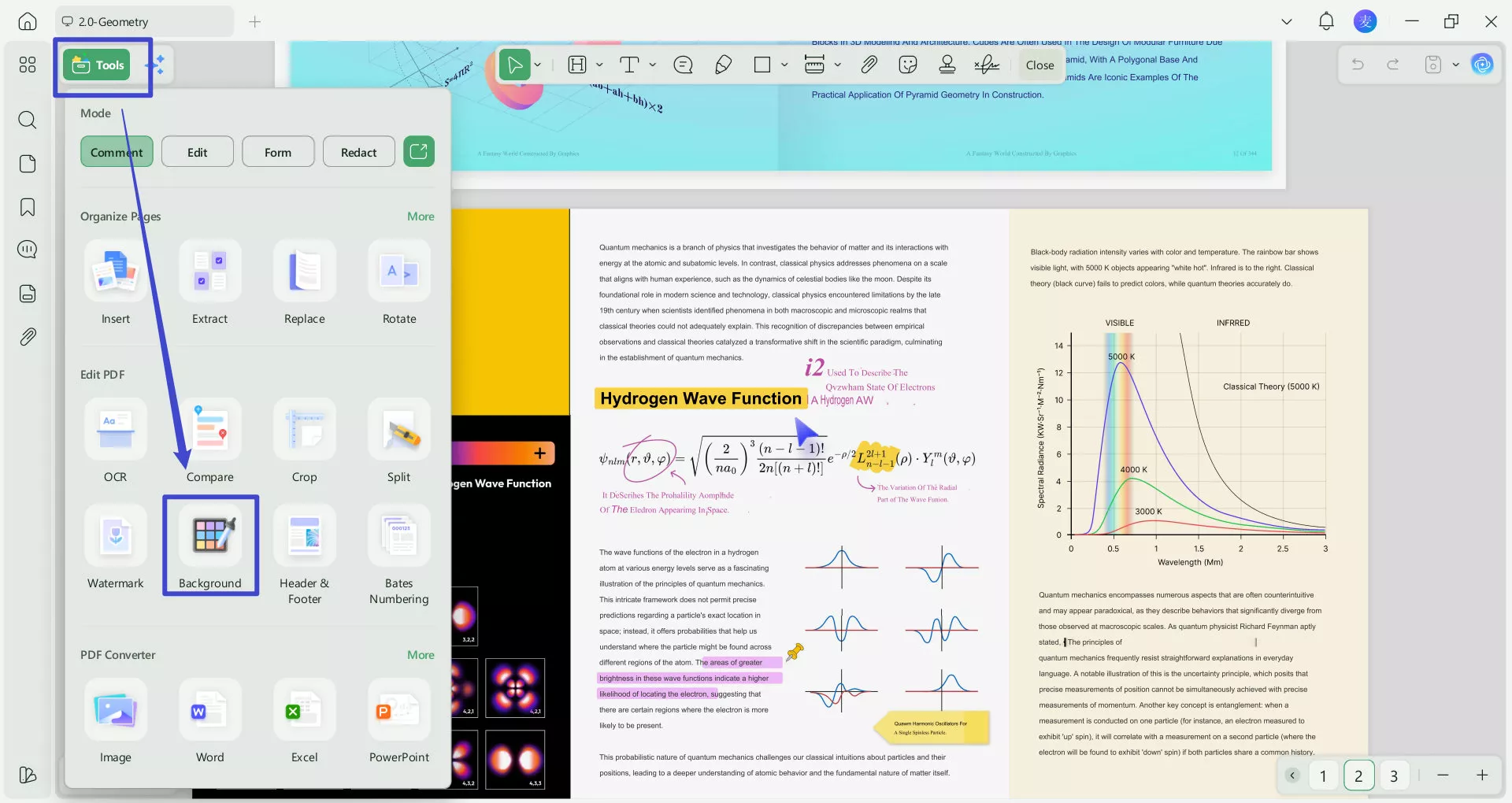Select the cursor pointer tool
The height and width of the screenshot is (803, 1512).
515,65
